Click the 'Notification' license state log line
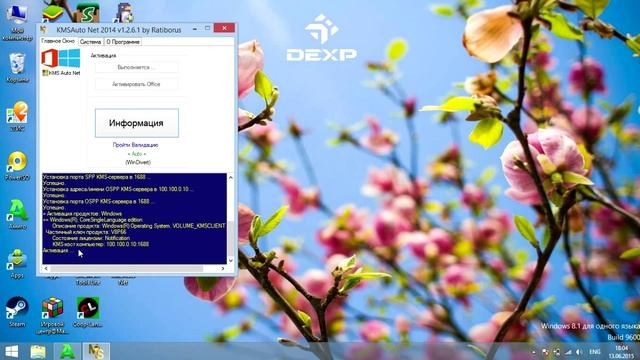The width and height of the screenshot is (640, 360). 91,238
